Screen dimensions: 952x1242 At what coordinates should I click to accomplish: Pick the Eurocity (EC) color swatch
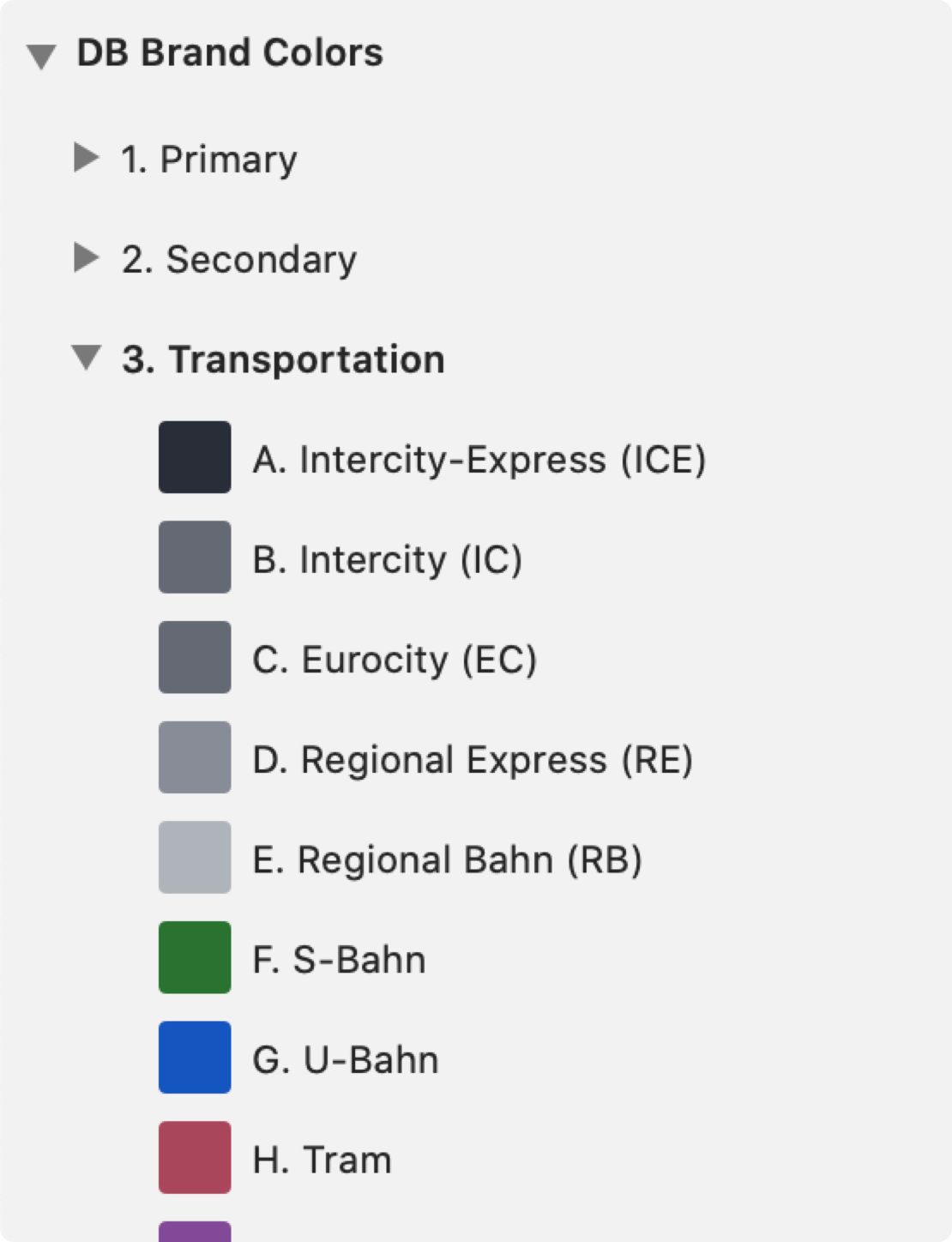tap(195, 657)
